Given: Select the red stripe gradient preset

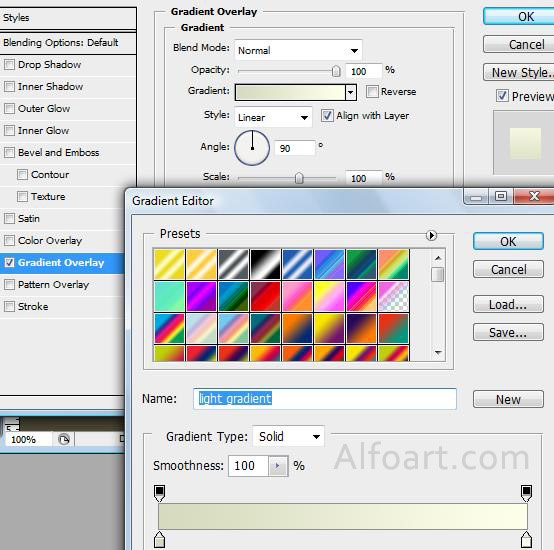Looking at the screenshot, I should coord(265,296).
